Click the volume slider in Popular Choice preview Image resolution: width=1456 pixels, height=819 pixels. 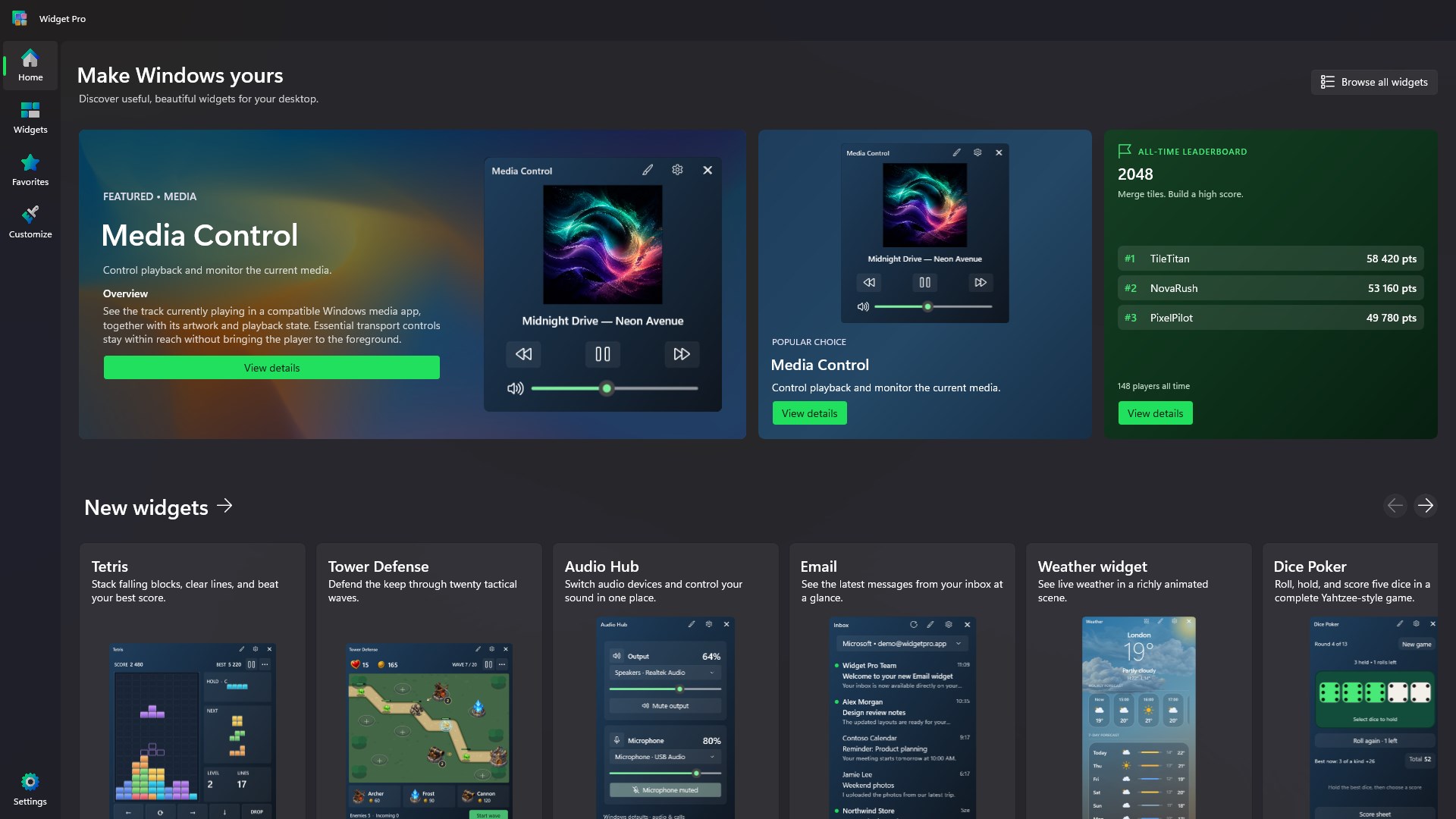[x=933, y=306]
